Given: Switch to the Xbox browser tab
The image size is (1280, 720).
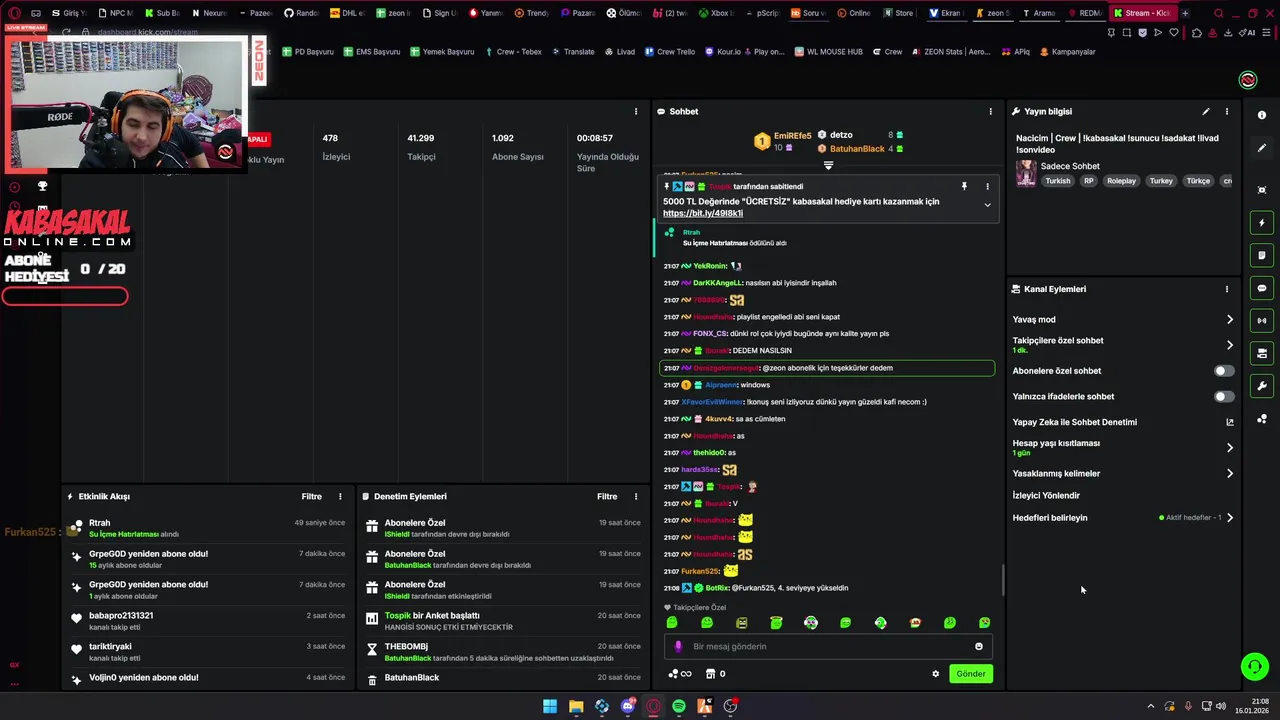Looking at the screenshot, I should (716, 13).
